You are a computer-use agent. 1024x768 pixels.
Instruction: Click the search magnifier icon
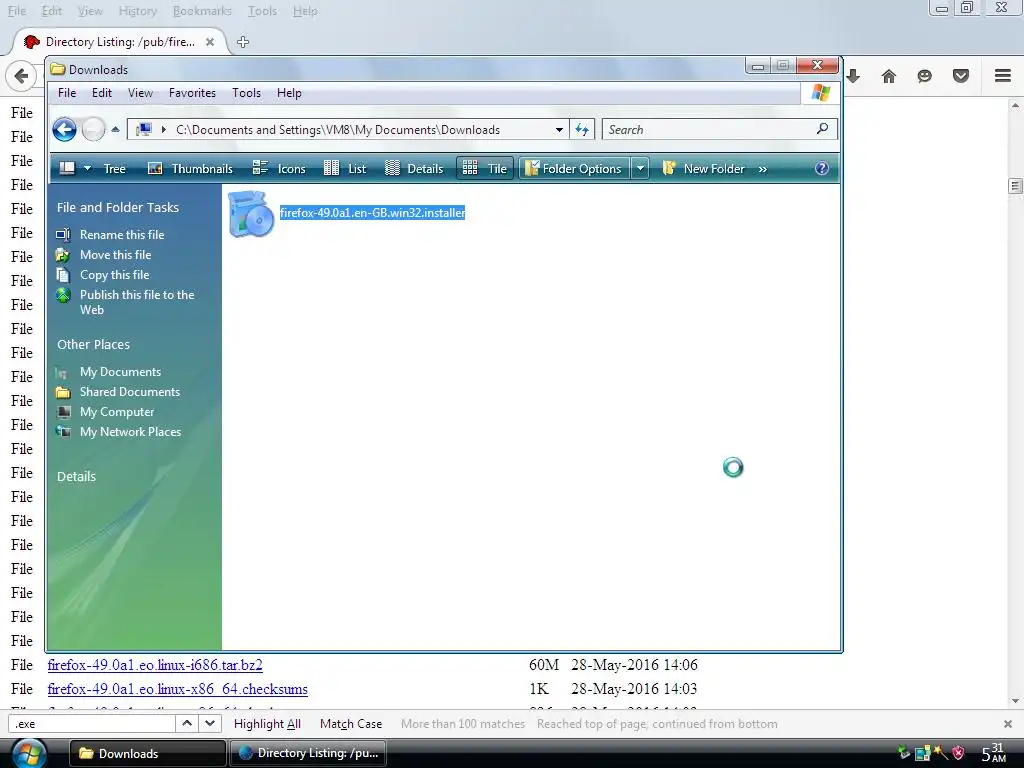pyautogui.click(x=822, y=129)
